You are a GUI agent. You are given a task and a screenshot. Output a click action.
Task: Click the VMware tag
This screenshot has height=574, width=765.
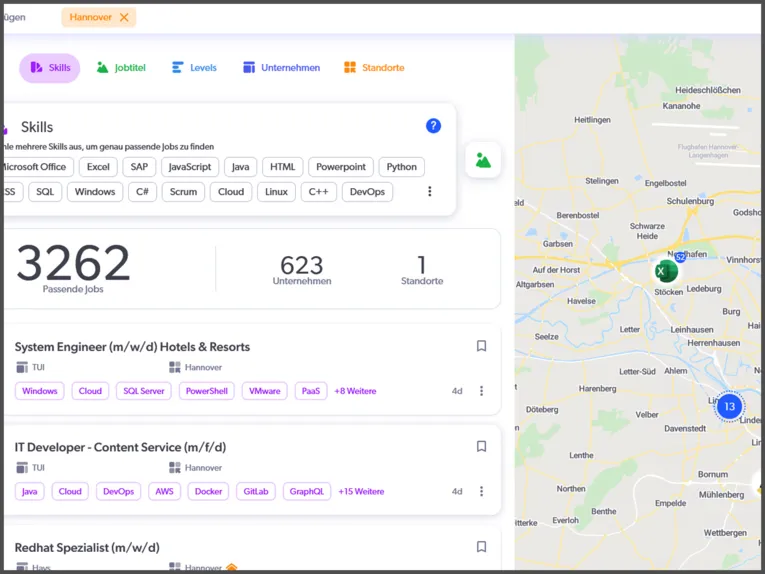(264, 391)
